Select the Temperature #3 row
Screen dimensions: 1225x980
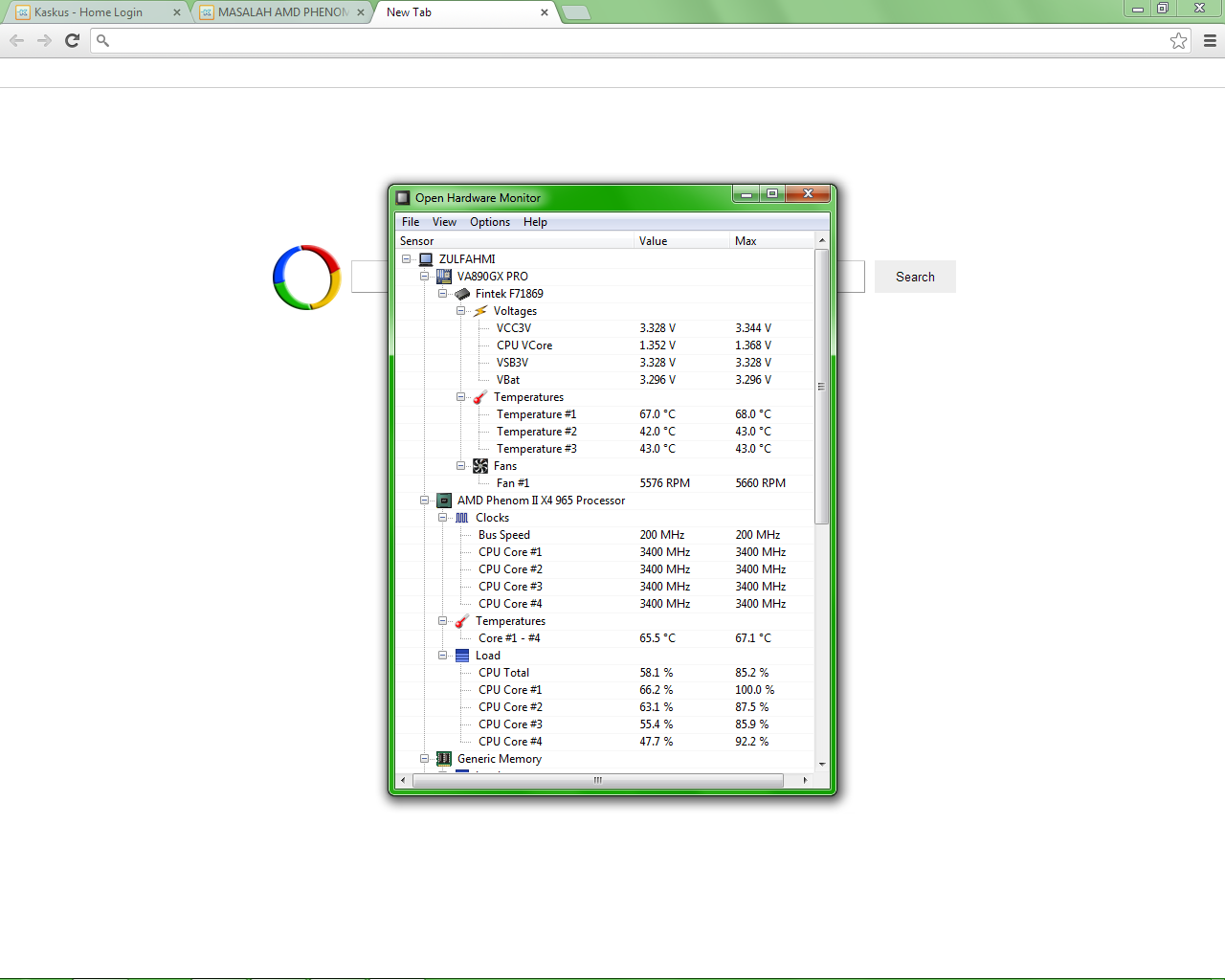pos(605,449)
